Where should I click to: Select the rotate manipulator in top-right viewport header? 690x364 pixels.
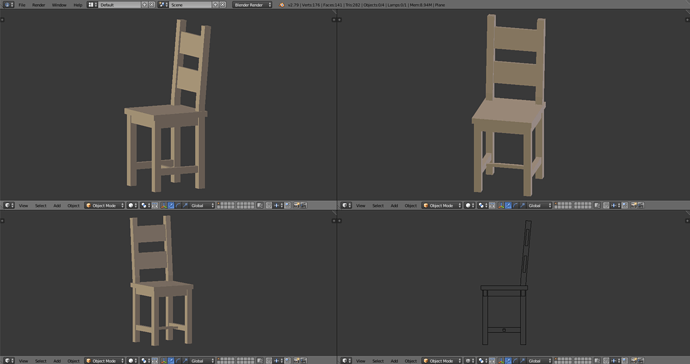click(515, 205)
